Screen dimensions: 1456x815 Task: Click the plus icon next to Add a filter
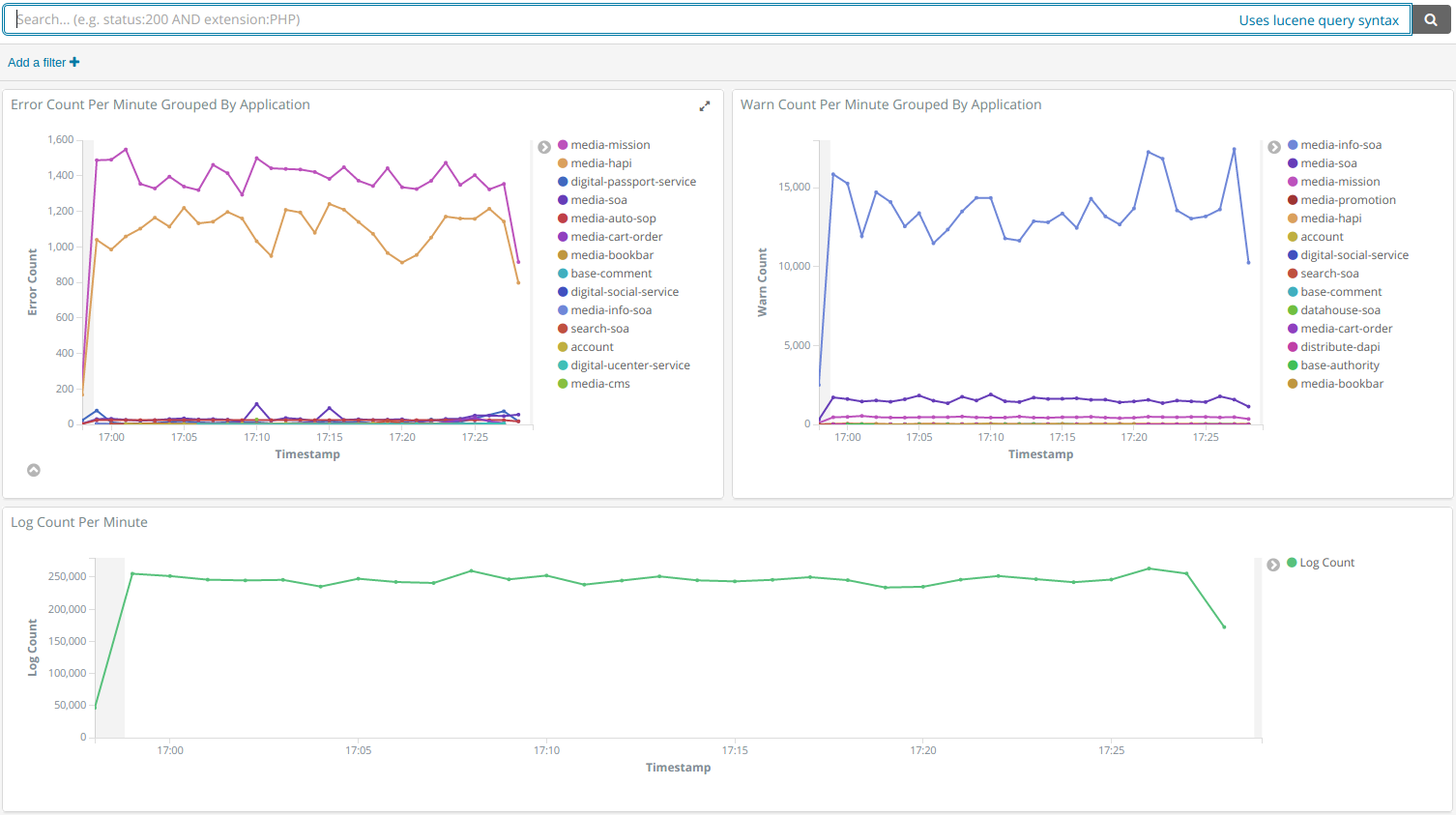pos(74,62)
